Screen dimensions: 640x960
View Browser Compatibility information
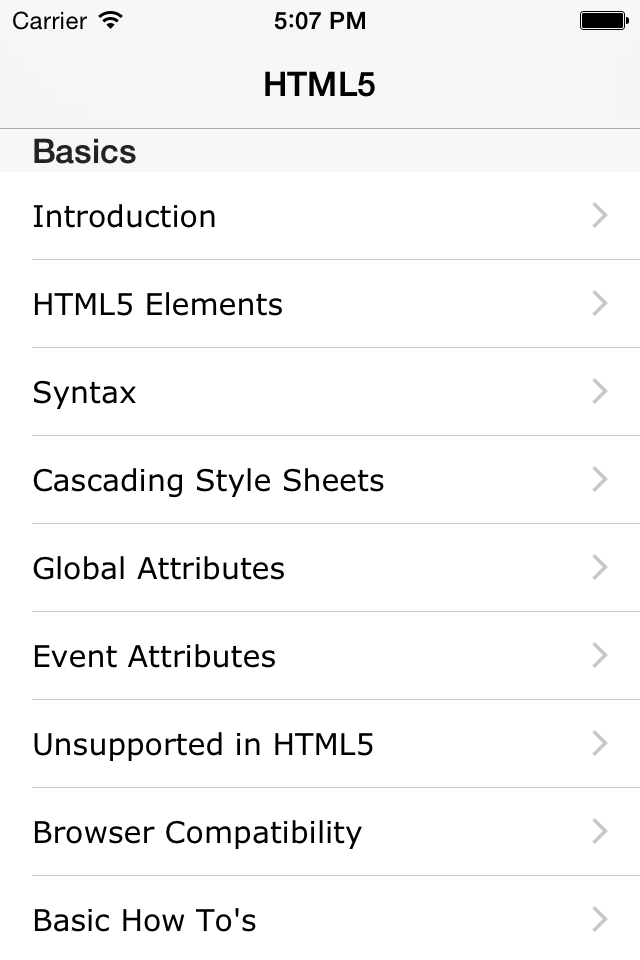(x=197, y=832)
